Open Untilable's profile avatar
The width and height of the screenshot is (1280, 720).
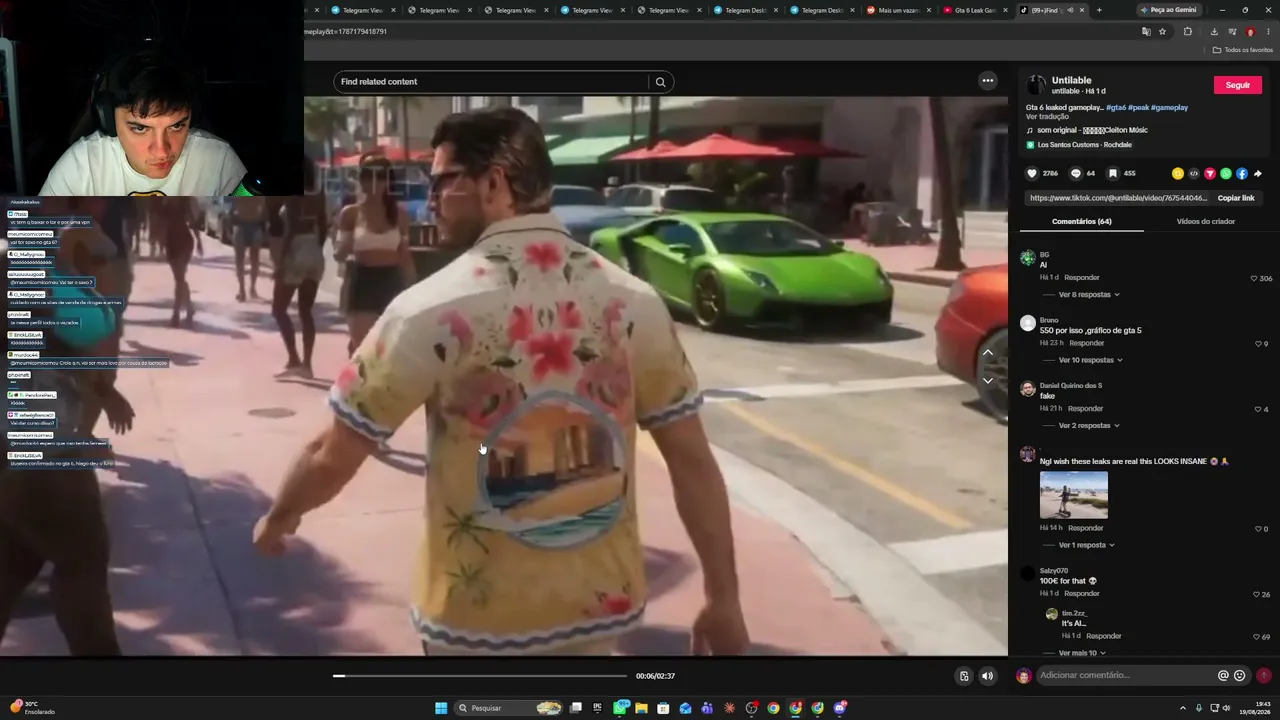click(x=1037, y=85)
